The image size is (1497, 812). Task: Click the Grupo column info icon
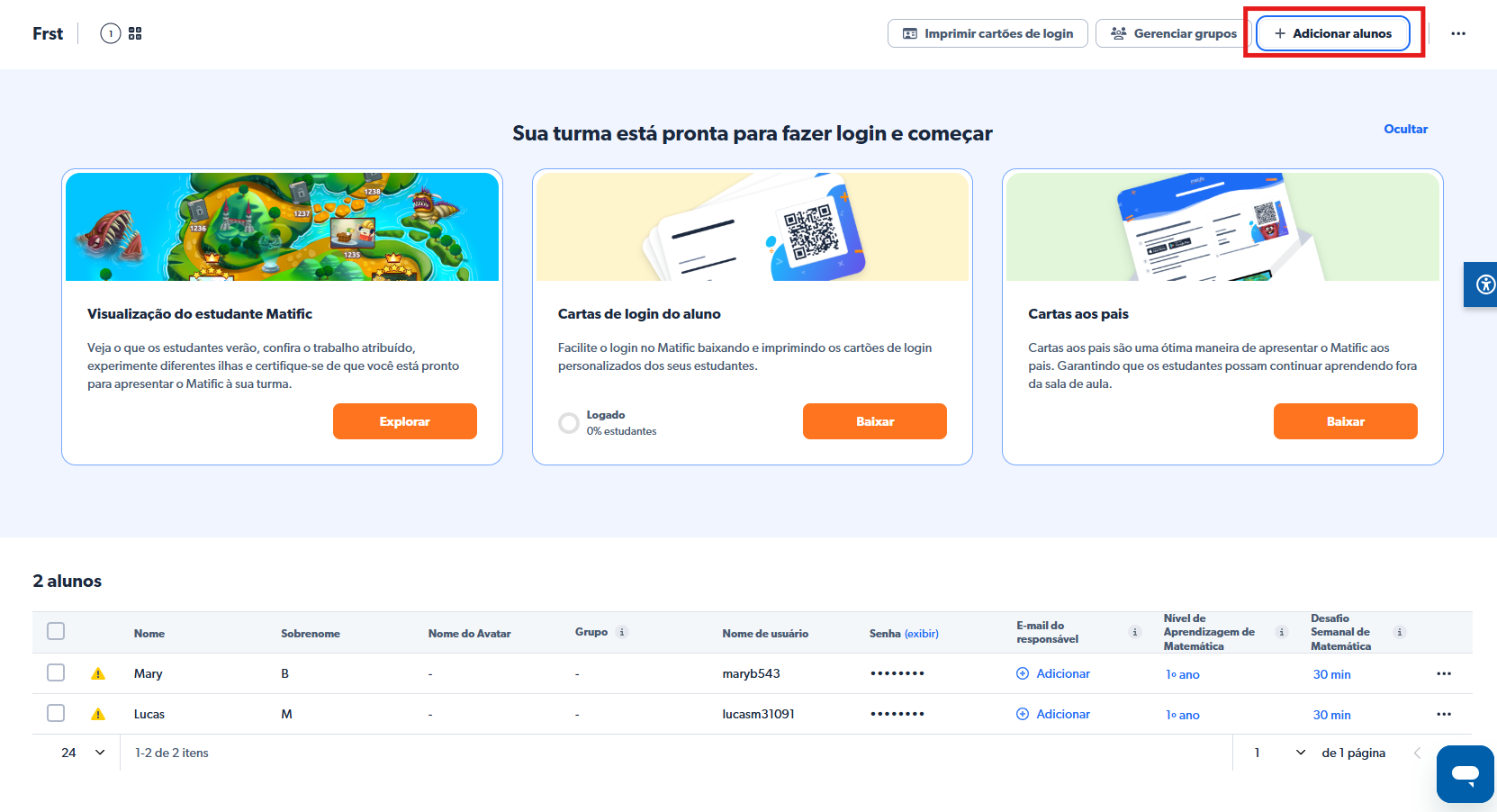(x=622, y=632)
